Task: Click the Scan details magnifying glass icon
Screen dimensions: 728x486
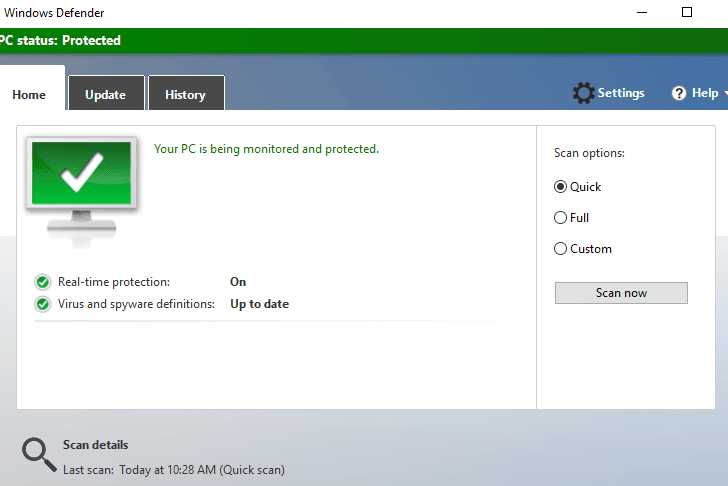Action: click(39, 455)
